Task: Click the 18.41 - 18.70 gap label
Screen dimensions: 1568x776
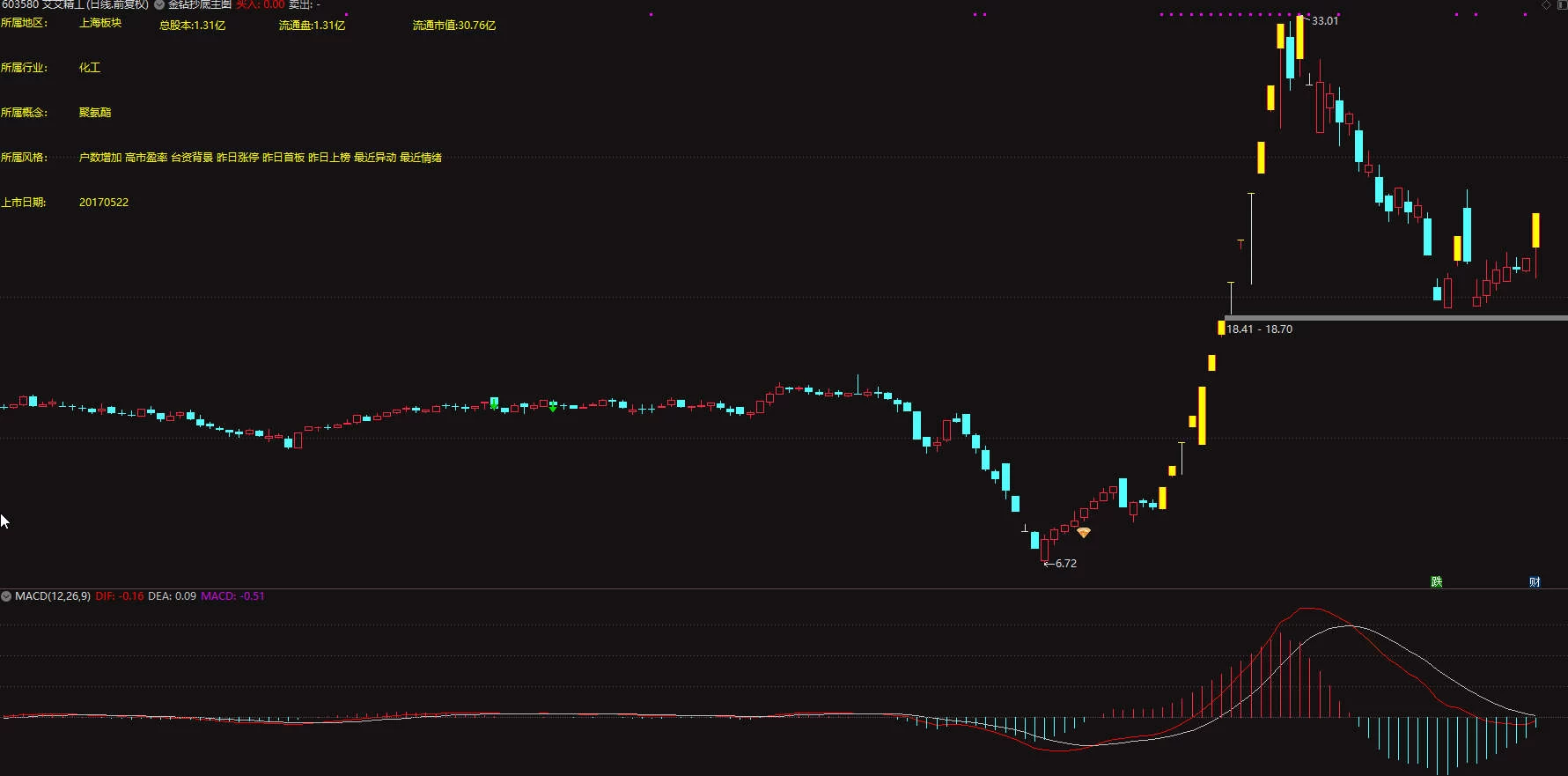Action: point(1260,329)
